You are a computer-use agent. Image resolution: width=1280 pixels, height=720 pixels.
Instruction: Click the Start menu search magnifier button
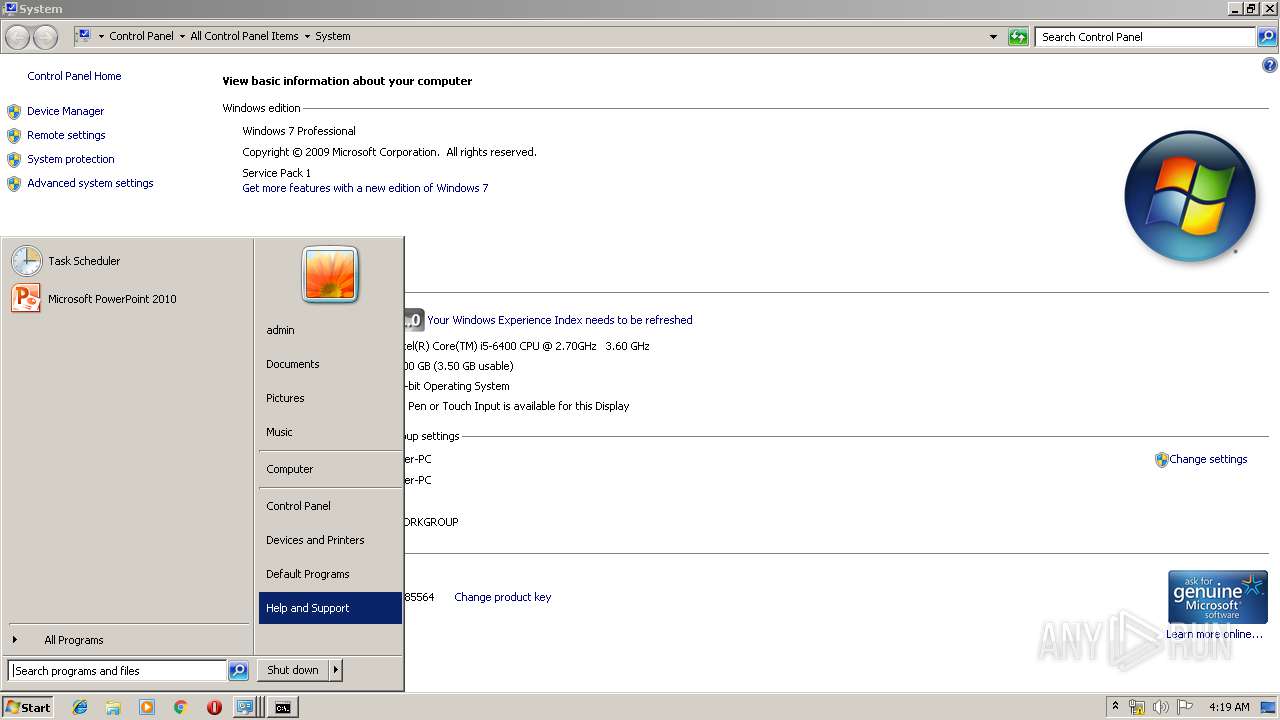point(238,671)
